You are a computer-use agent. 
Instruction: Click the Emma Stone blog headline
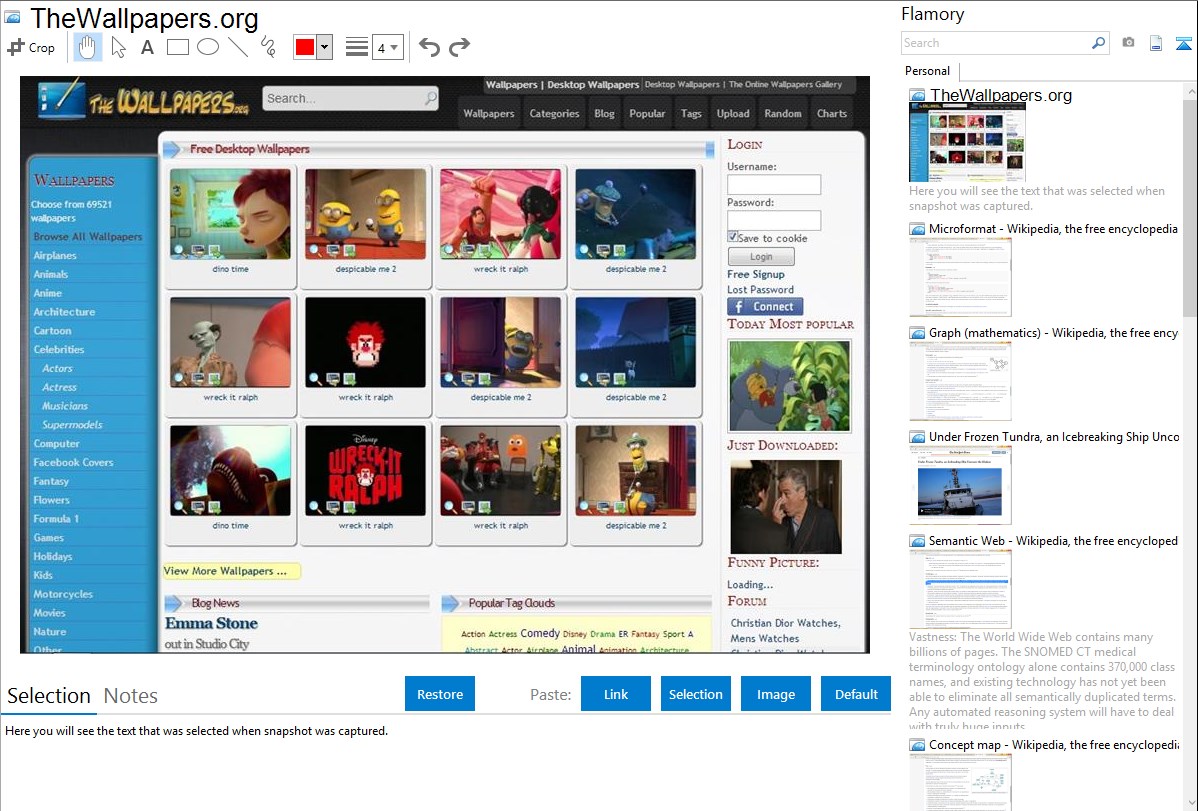[211, 624]
